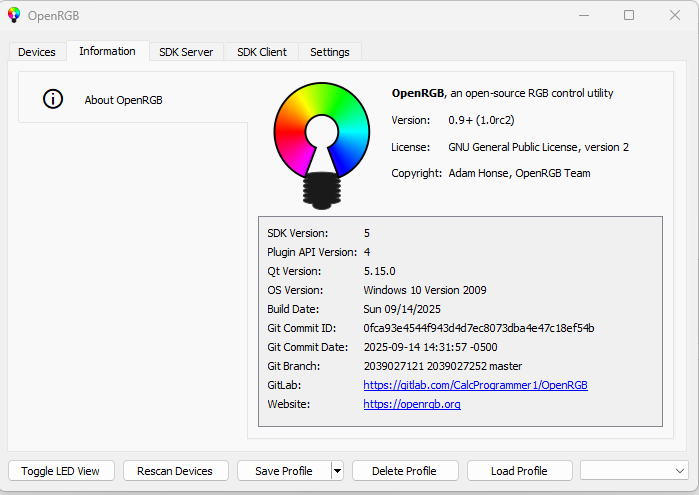Click the OpenRGB window title text
This screenshot has width=699, height=495.
tap(53, 16)
